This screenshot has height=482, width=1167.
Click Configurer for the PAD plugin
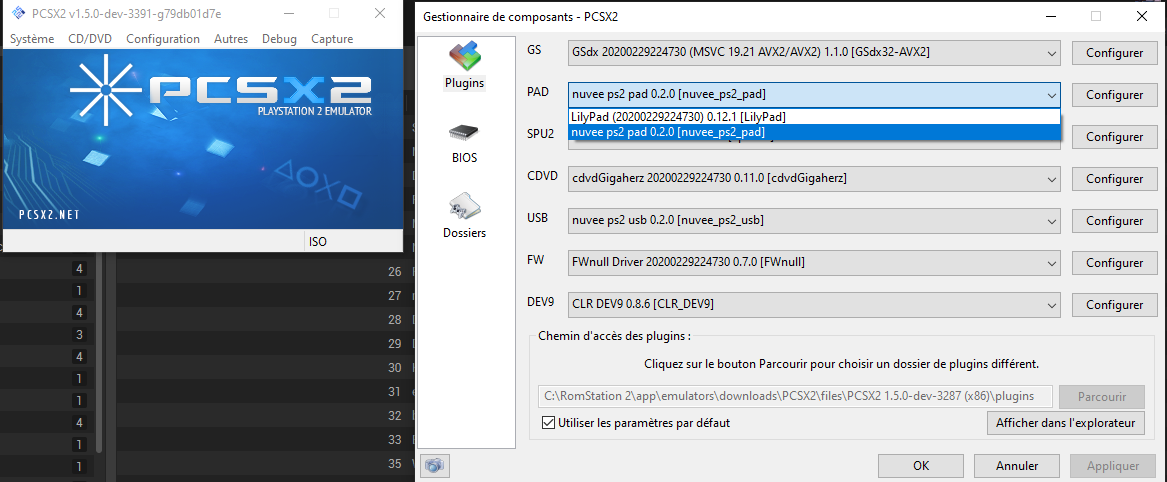(1114, 94)
